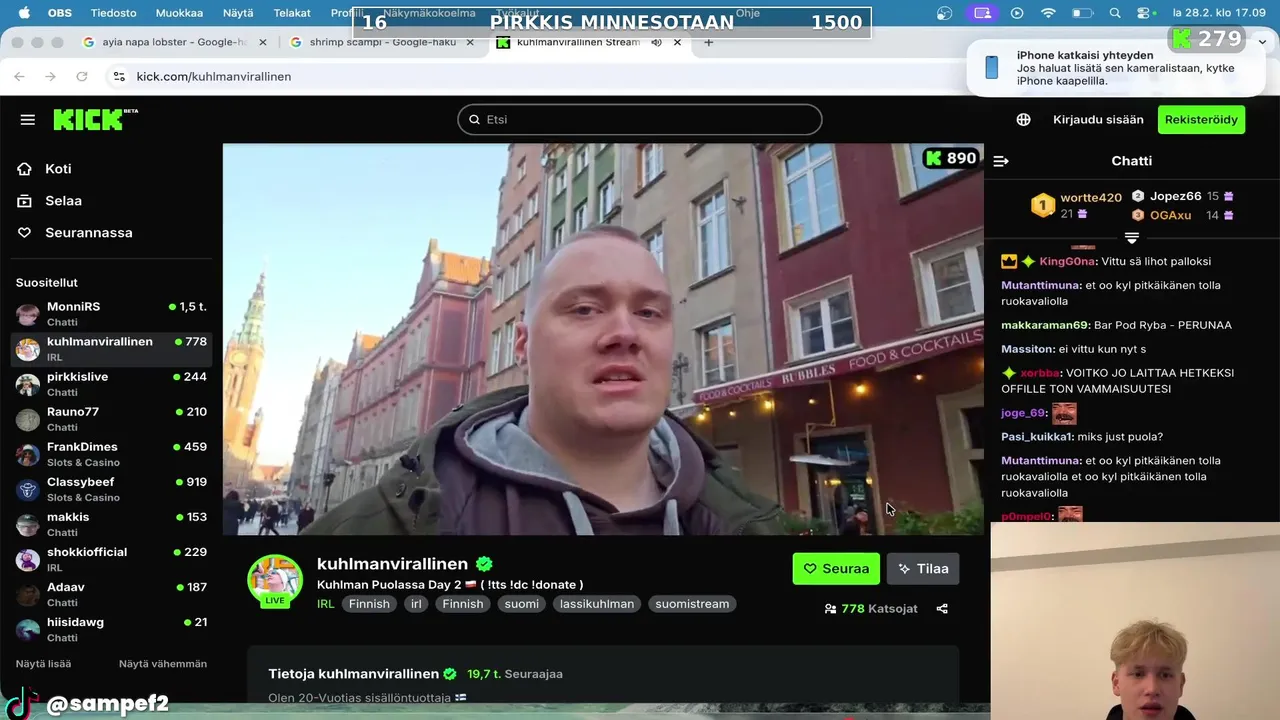
Task: Click the Wi-Fi menu bar icon
Action: (x=1048, y=13)
